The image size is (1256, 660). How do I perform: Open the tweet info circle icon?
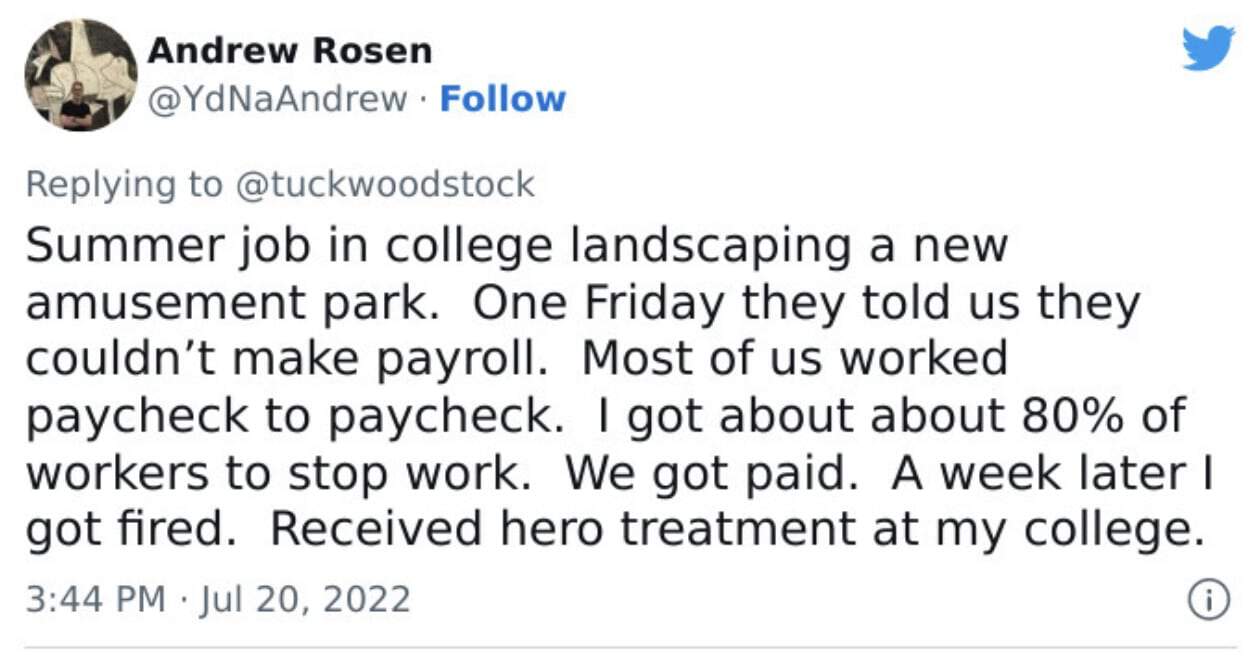pos(1207,599)
